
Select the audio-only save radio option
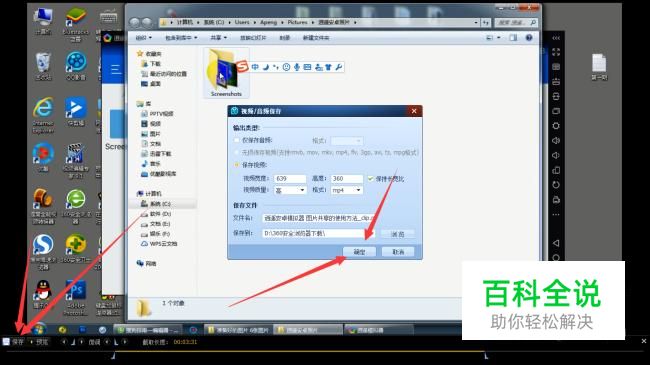[237, 141]
